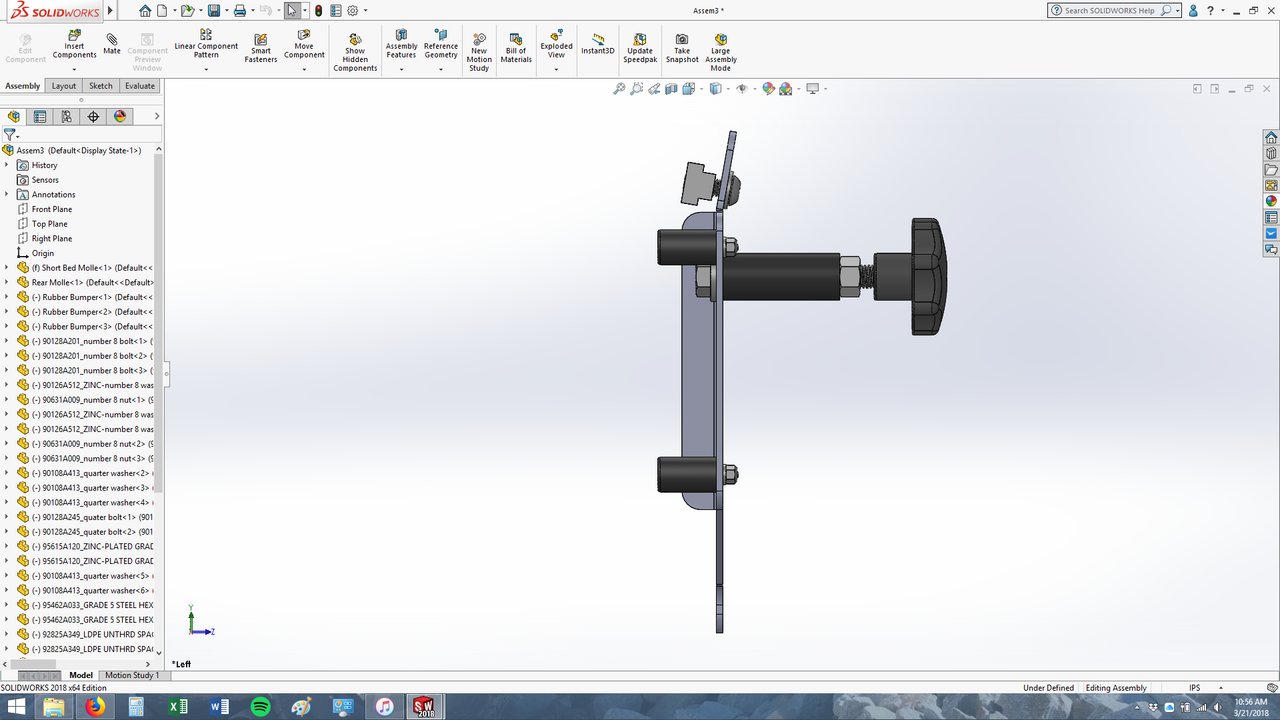Click Insert Components tool
The width and height of the screenshot is (1280, 720).
(74, 45)
